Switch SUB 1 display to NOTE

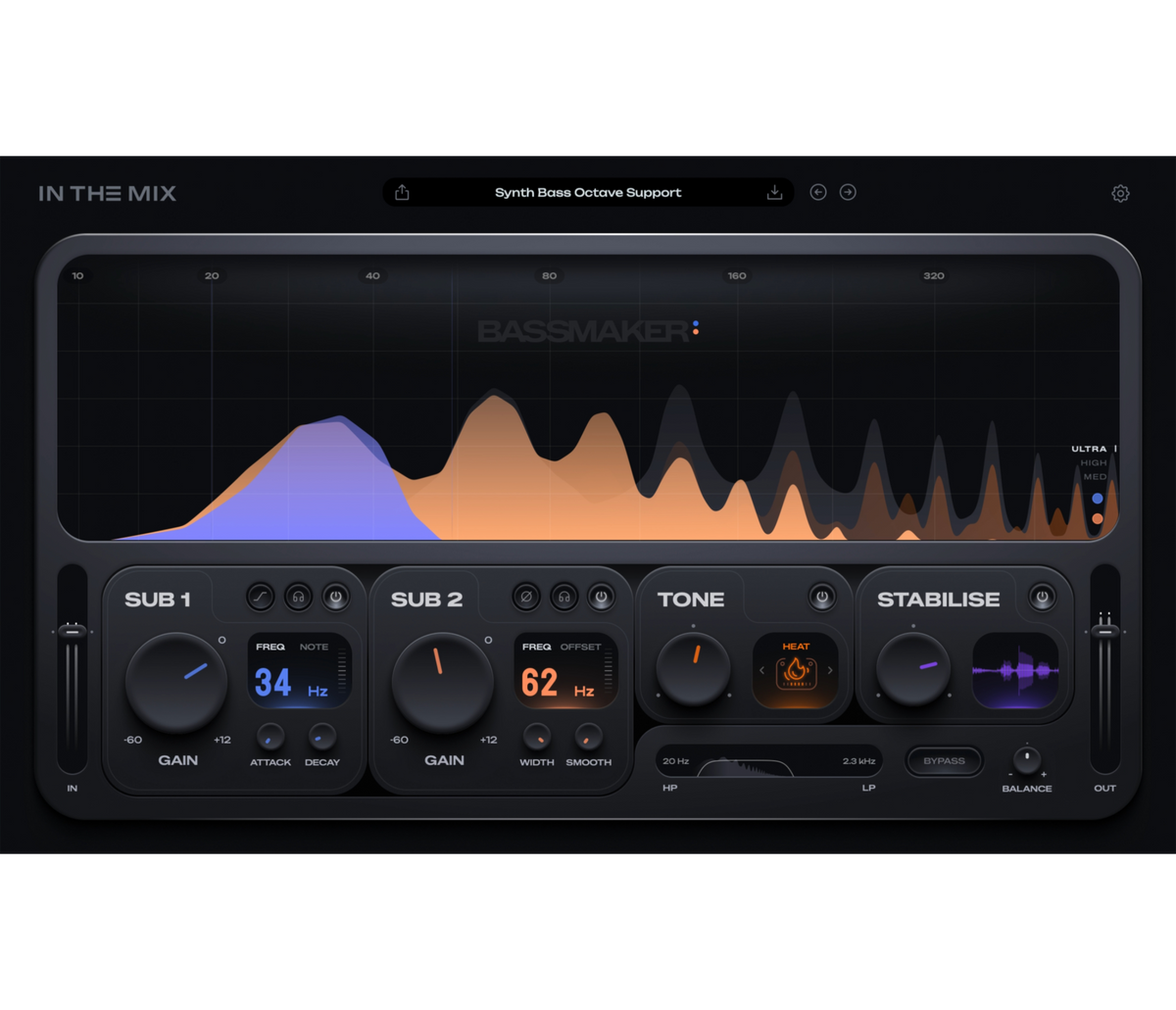(x=314, y=647)
